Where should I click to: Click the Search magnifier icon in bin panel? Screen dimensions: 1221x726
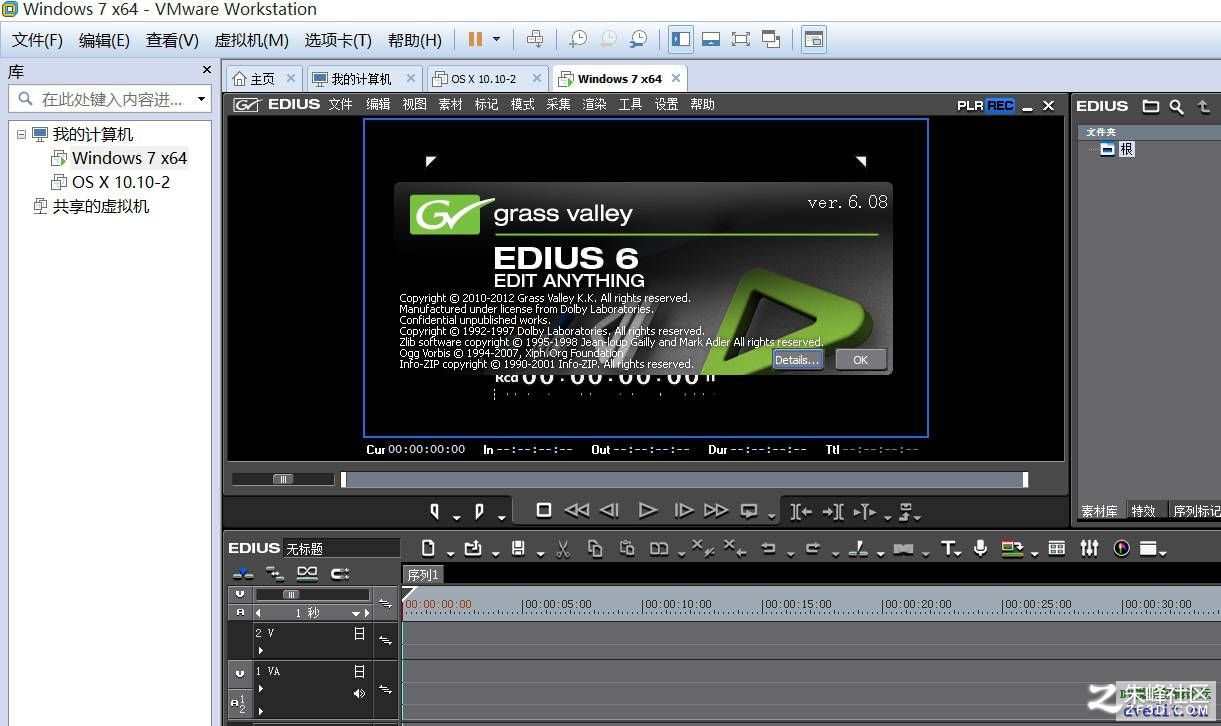coord(1177,106)
